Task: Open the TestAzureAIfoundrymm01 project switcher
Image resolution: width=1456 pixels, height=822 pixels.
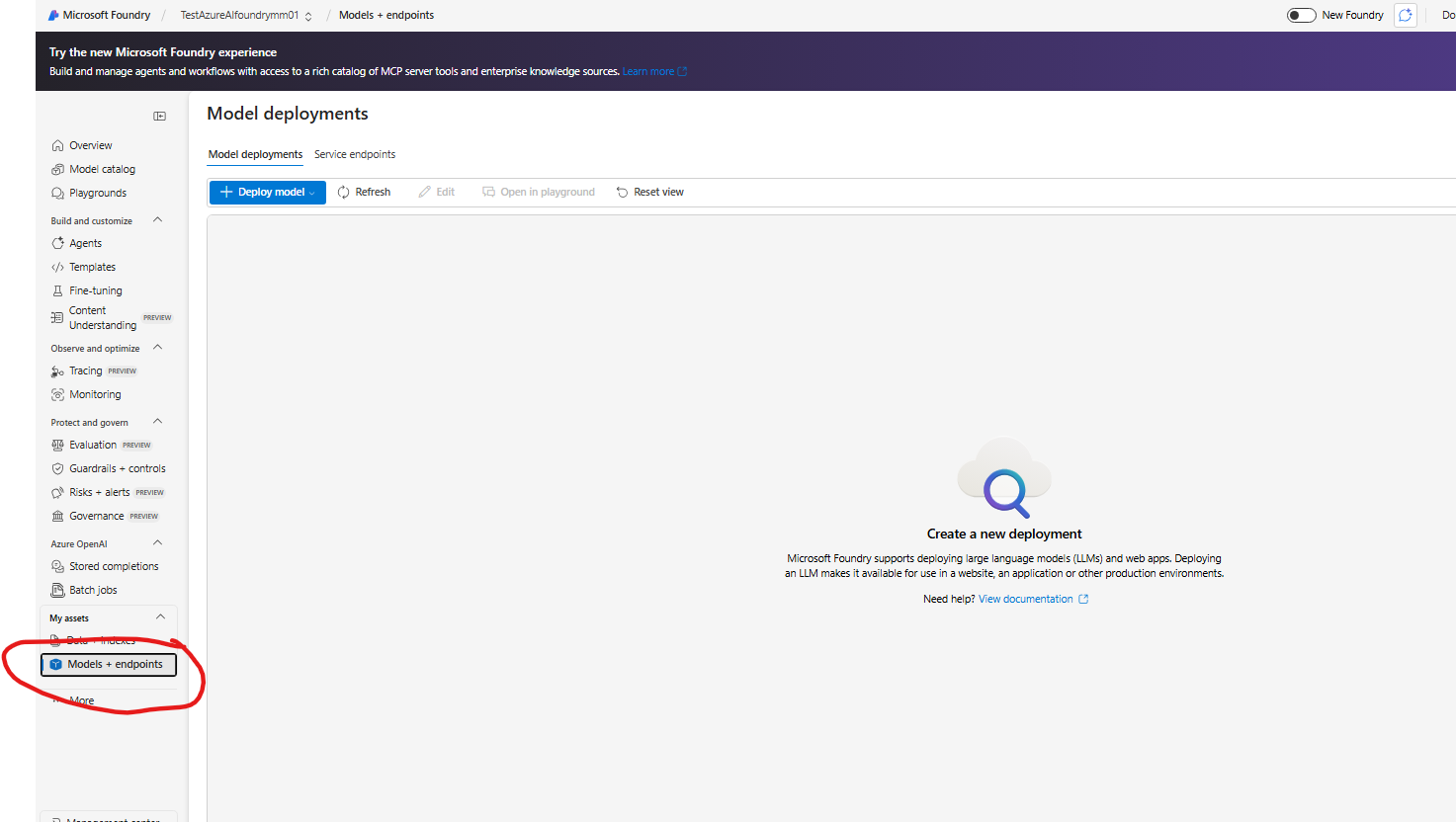Action: point(246,15)
